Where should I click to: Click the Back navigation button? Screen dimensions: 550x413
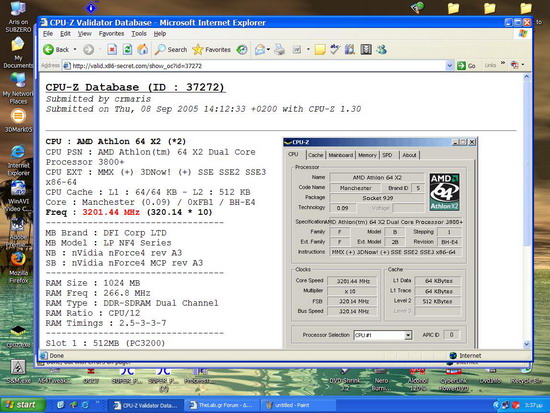pos(56,49)
